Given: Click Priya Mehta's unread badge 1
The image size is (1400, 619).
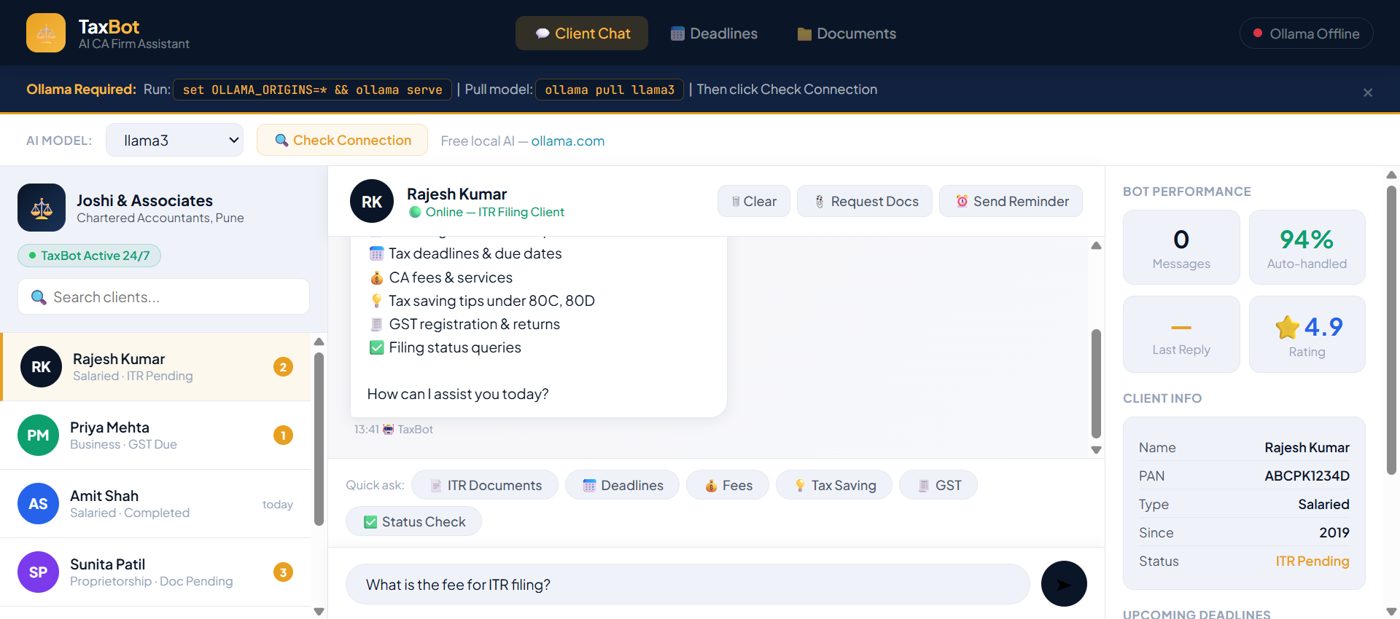Looking at the screenshot, I should tap(283, 435).
